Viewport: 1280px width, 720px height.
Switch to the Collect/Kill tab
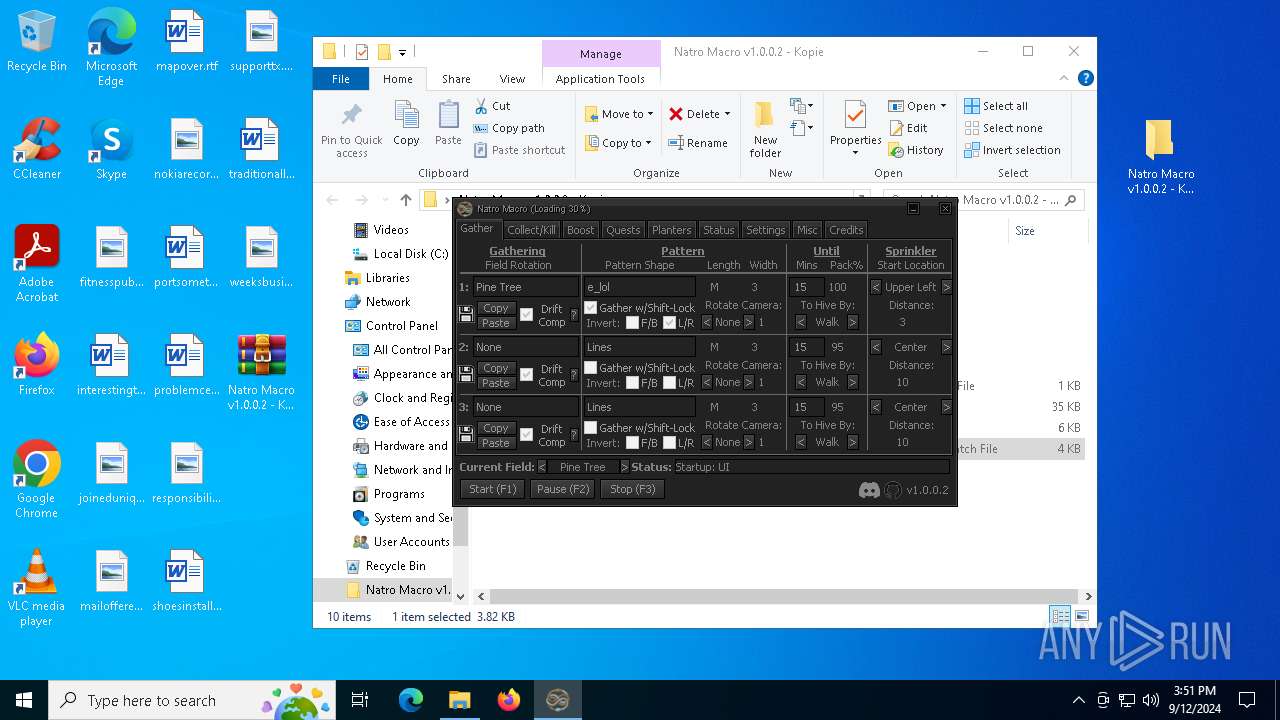pos(531,230)
